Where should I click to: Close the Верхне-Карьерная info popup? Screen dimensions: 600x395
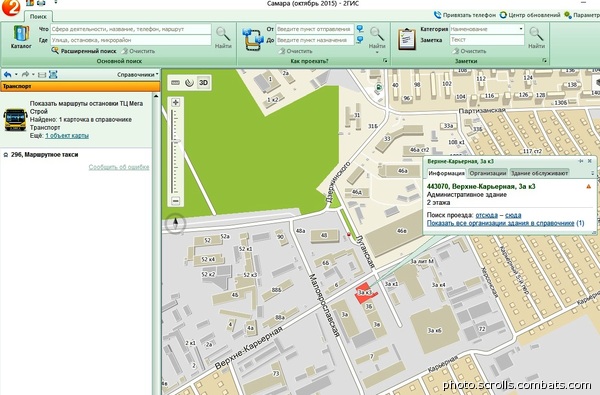pyautogui.click(x=590, y=161)
